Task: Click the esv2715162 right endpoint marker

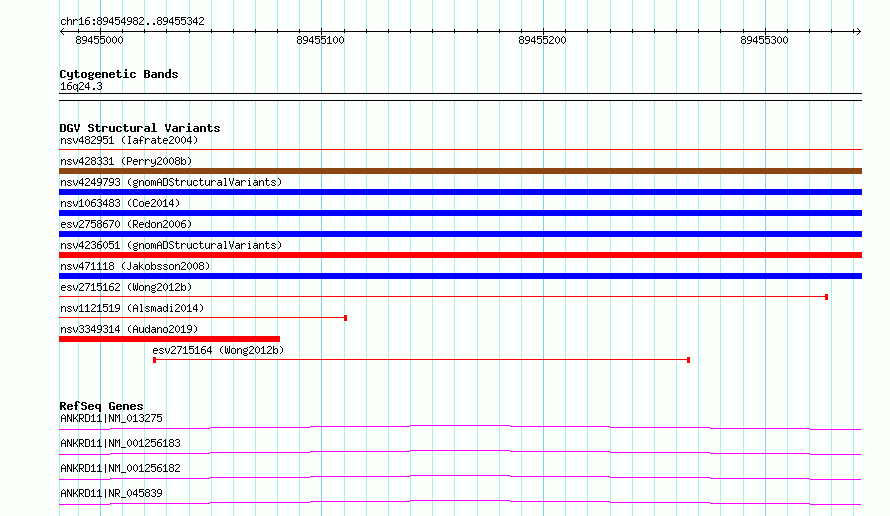Action: (x=826, y=297)
